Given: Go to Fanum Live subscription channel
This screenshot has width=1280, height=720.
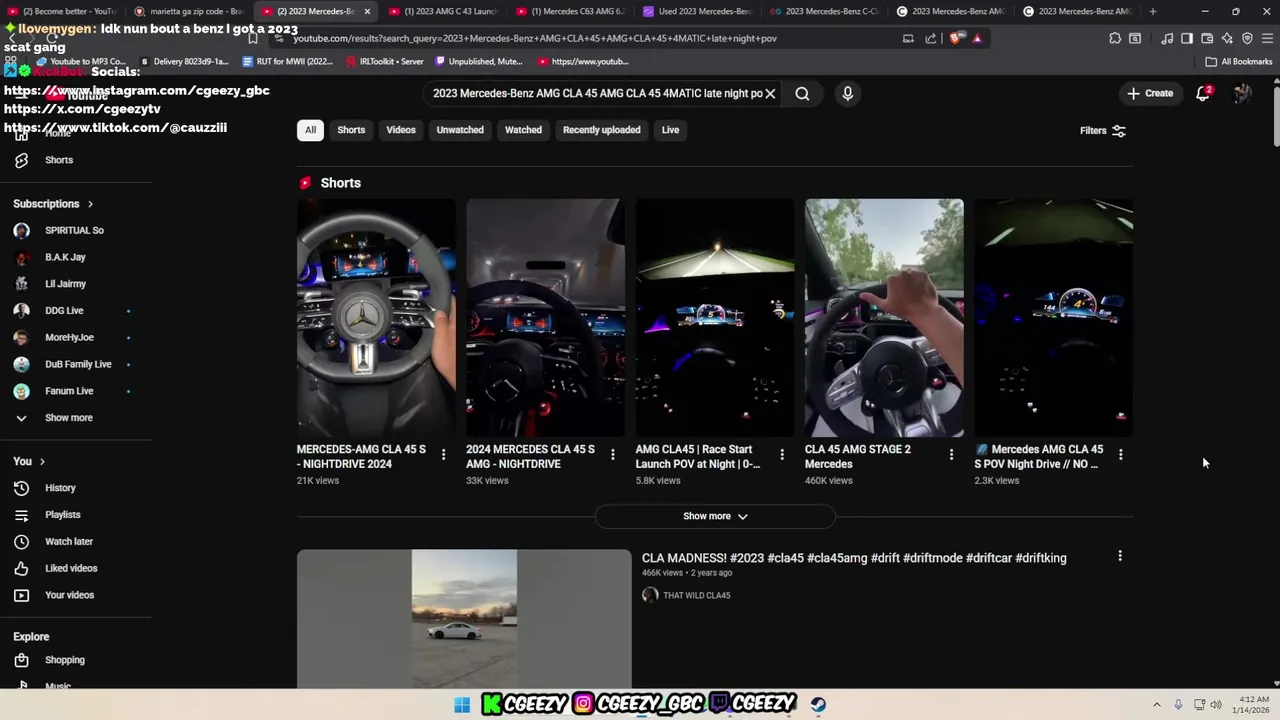Looking at the screenshot, I should [70, 391].
